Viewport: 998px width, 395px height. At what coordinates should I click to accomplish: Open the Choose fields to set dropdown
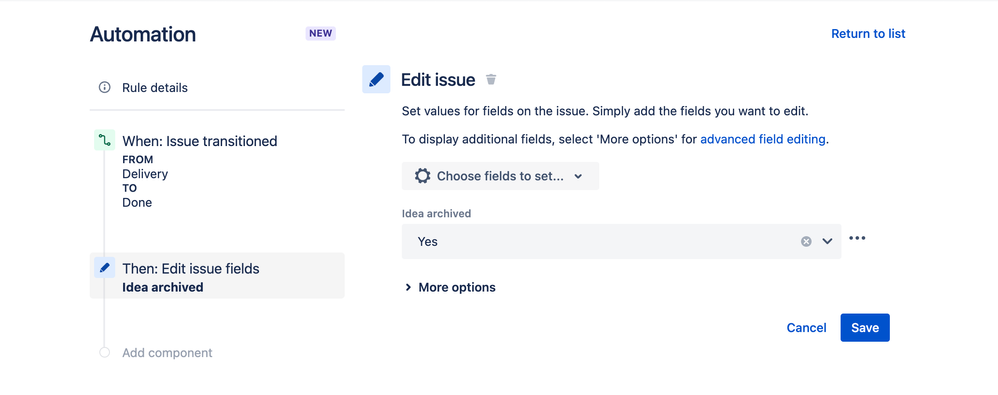pyautogui.click(x=500, y=176)
